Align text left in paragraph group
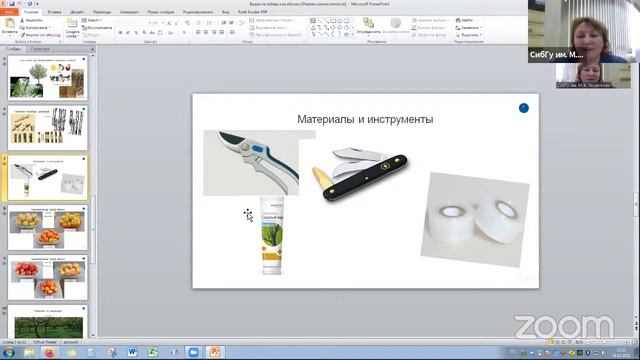Viewport: 640px width, 360px height. [x=198, y=32]
